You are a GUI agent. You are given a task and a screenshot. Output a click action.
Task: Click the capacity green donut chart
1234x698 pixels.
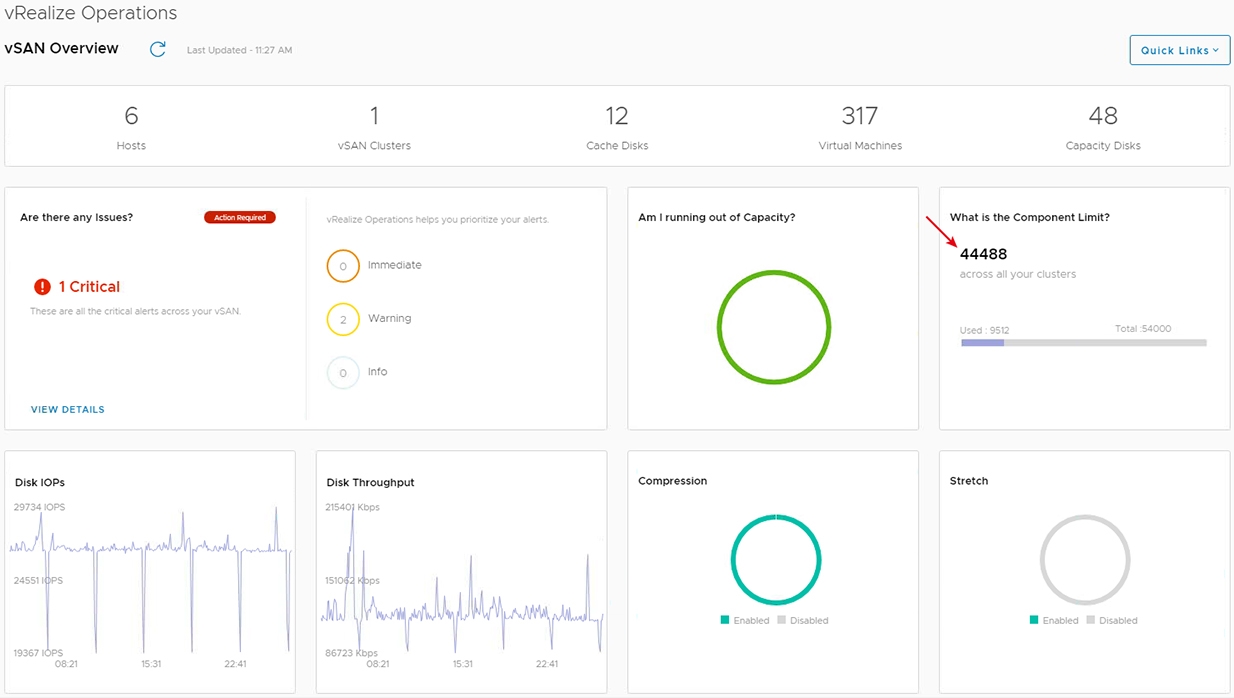pyautogui.click(x=773, y=327)
